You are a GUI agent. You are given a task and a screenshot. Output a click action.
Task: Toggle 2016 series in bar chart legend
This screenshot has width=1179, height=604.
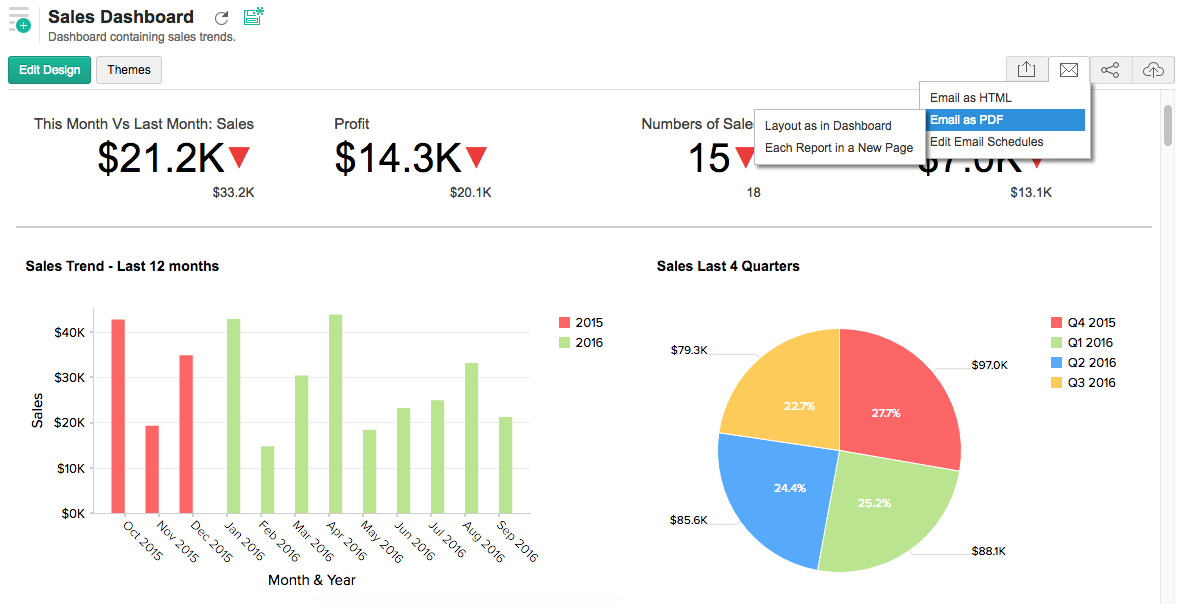(x=589, y=343)
